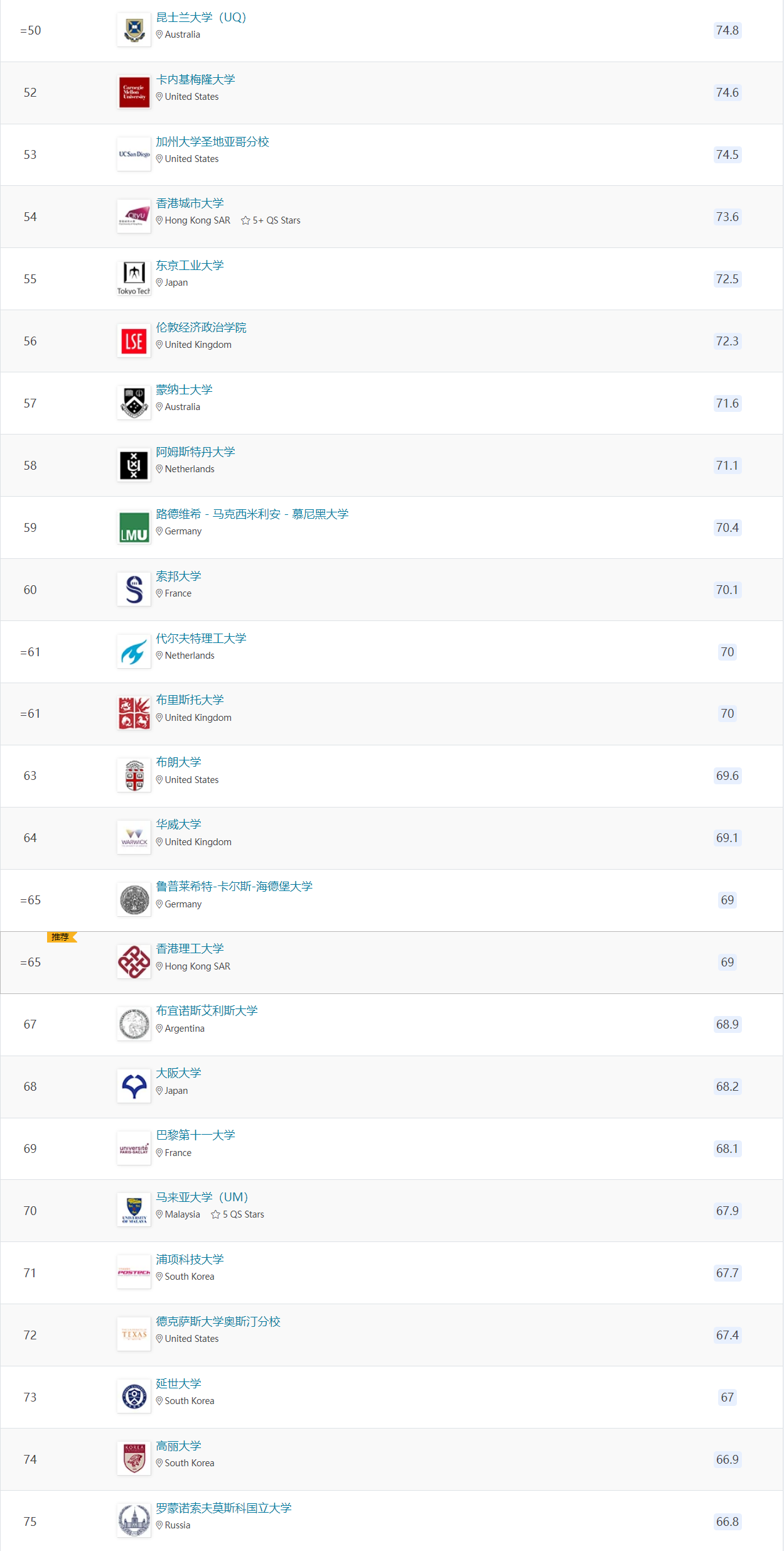This screenshot has width=784, height=1551.
Task: Click the Warwick university logo
Action: [x=134, y=838]
